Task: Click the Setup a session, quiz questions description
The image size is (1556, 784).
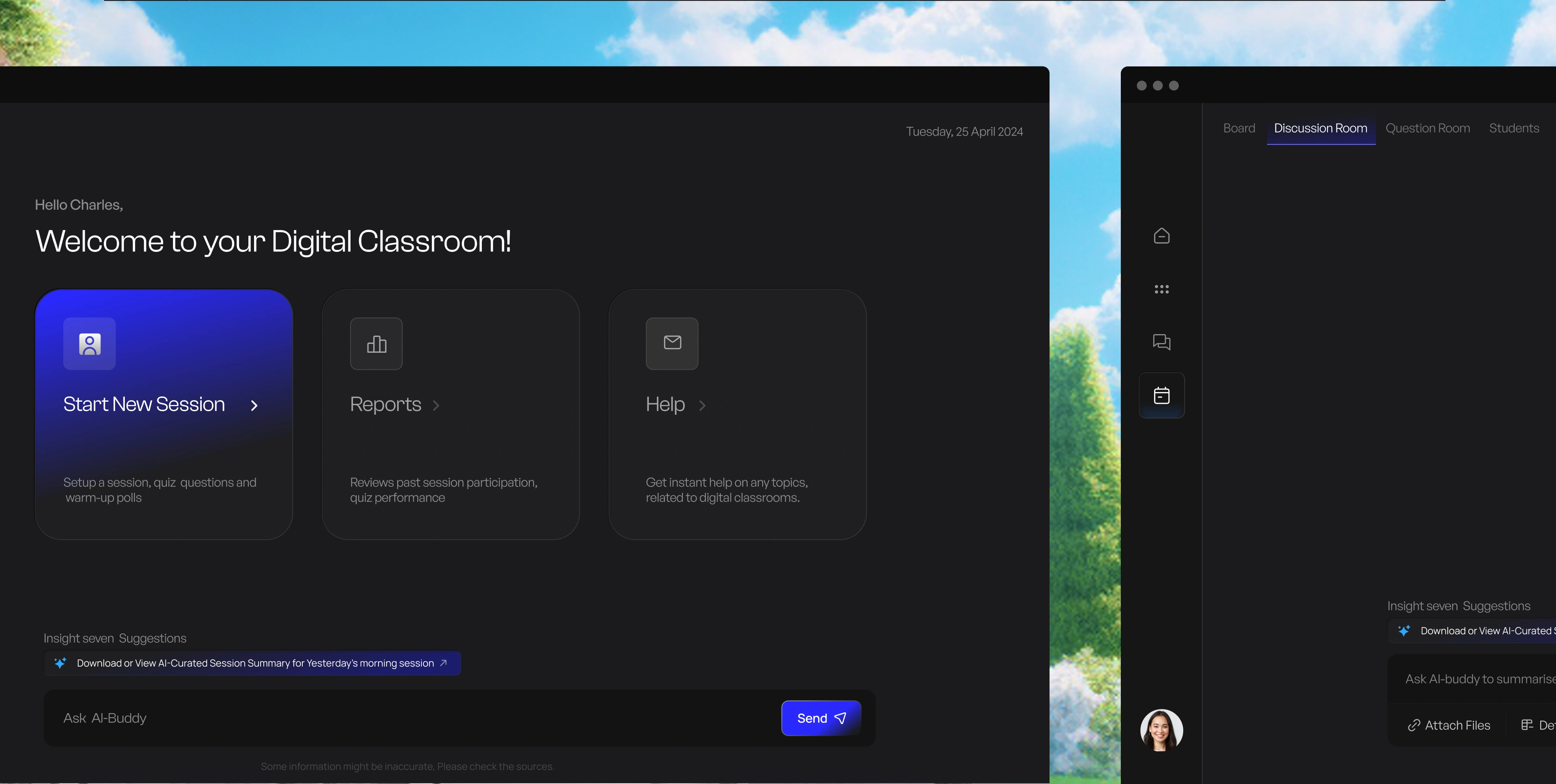Action: tap(160, 490)
